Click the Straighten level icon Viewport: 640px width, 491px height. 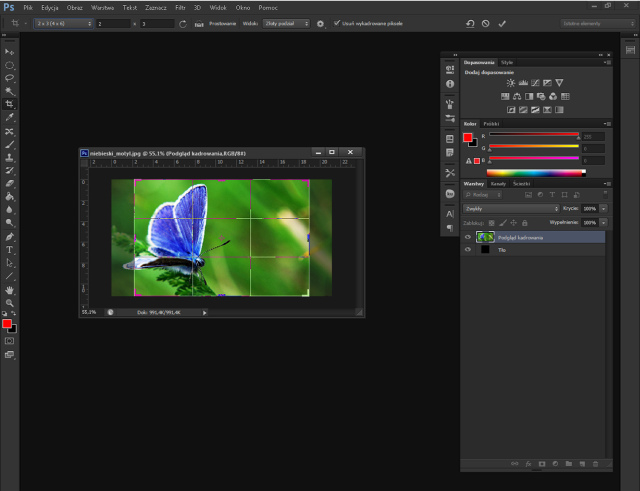(199, 24)
